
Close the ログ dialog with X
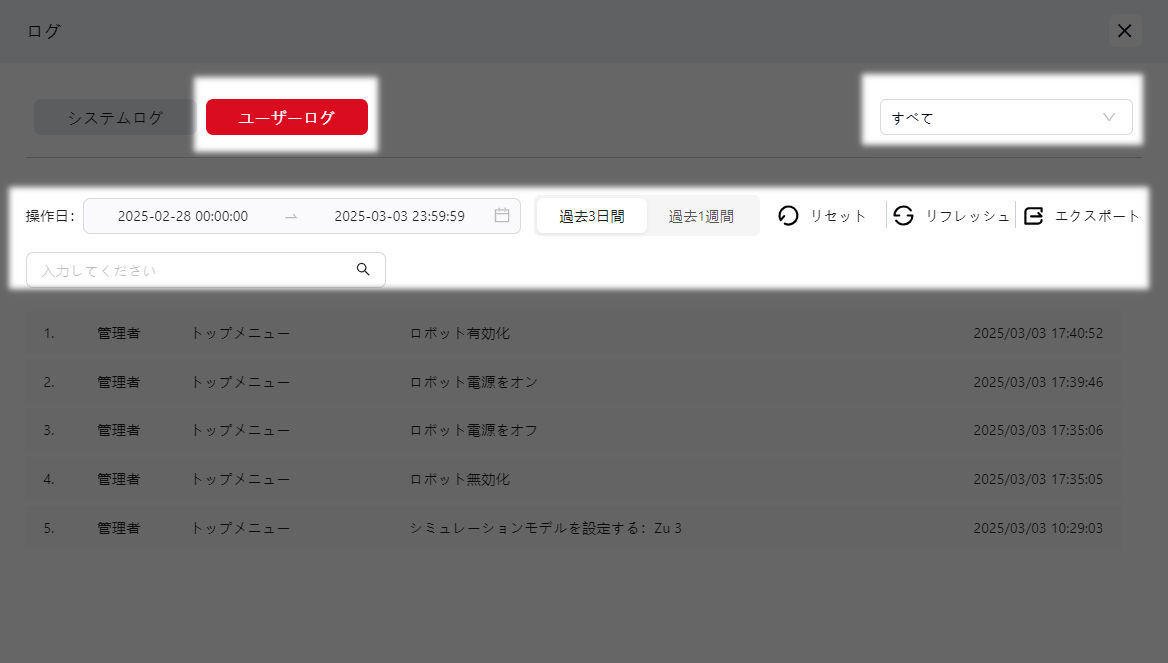tap(1124, 31)
